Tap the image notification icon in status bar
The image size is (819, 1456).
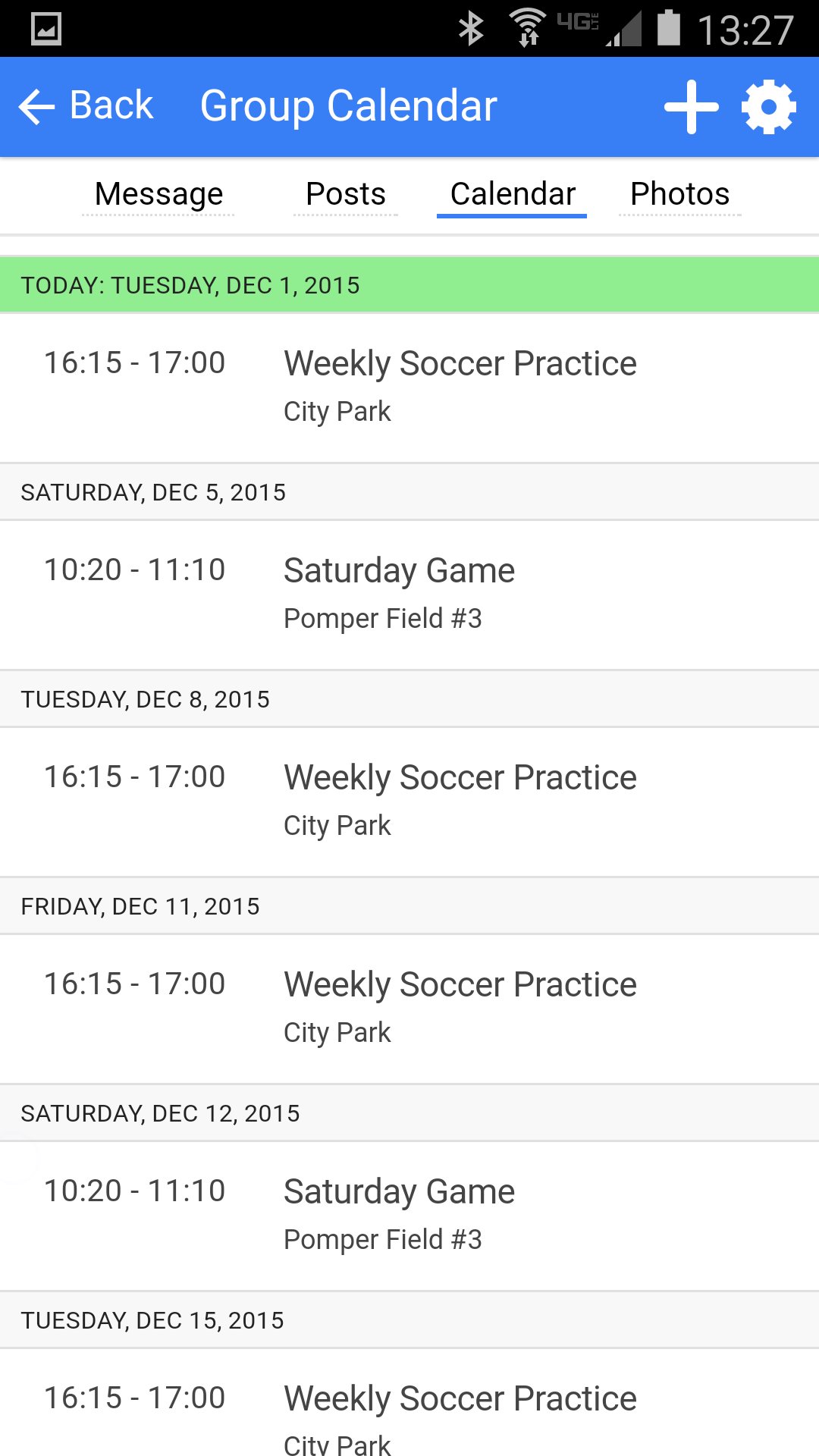[46, 30]
